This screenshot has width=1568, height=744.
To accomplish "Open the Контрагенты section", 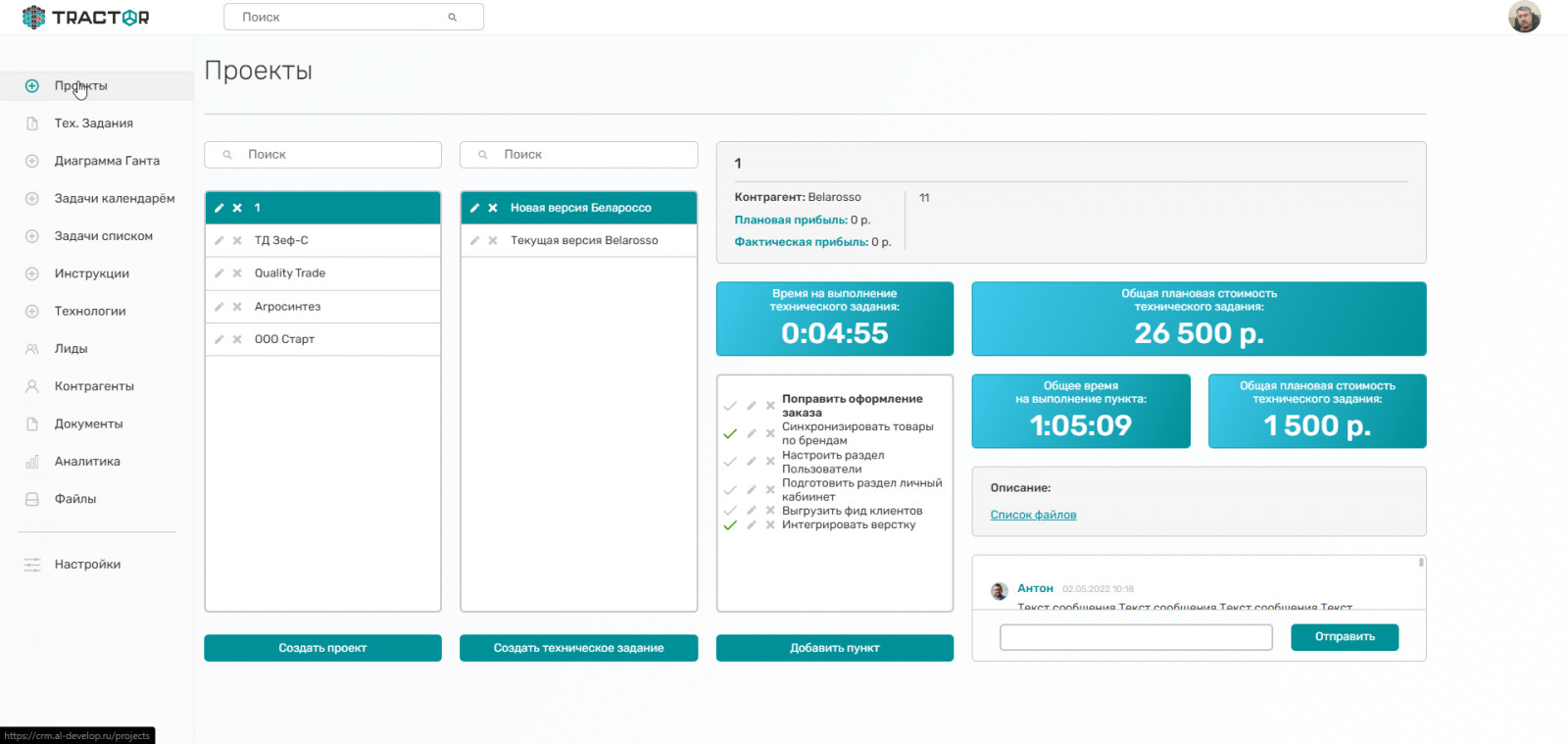I will click(x=96, y=386).
